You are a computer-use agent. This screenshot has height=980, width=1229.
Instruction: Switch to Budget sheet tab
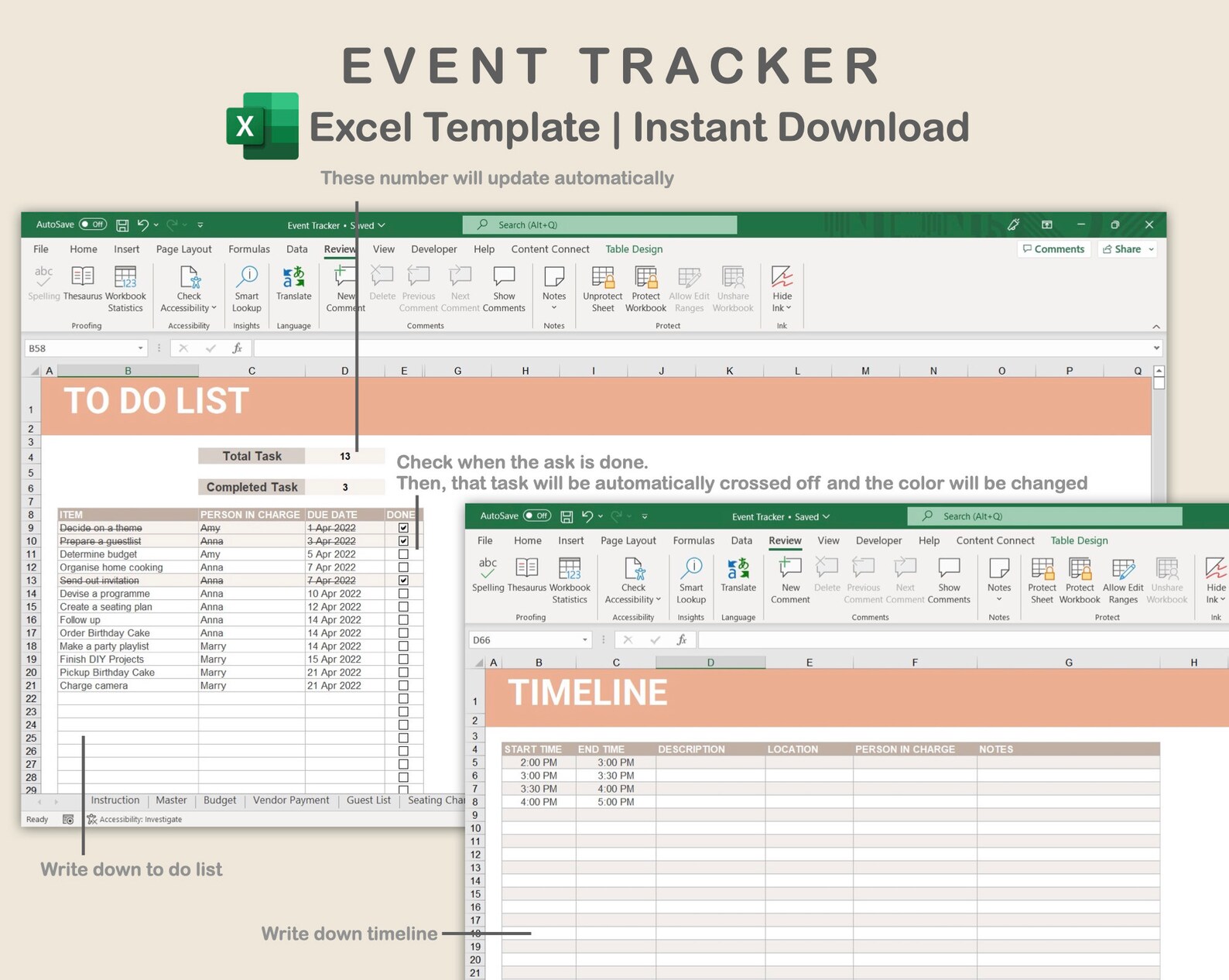(x=220, y=800)
